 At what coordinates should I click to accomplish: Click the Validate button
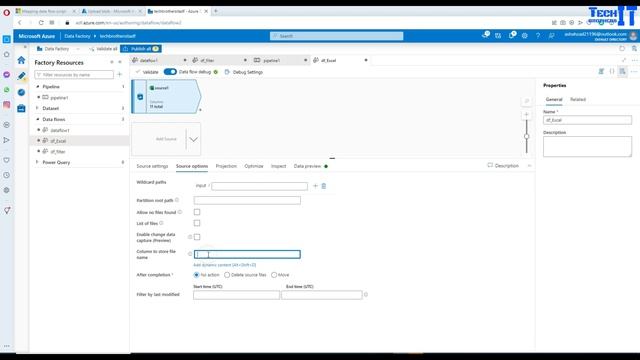point(147,72)
